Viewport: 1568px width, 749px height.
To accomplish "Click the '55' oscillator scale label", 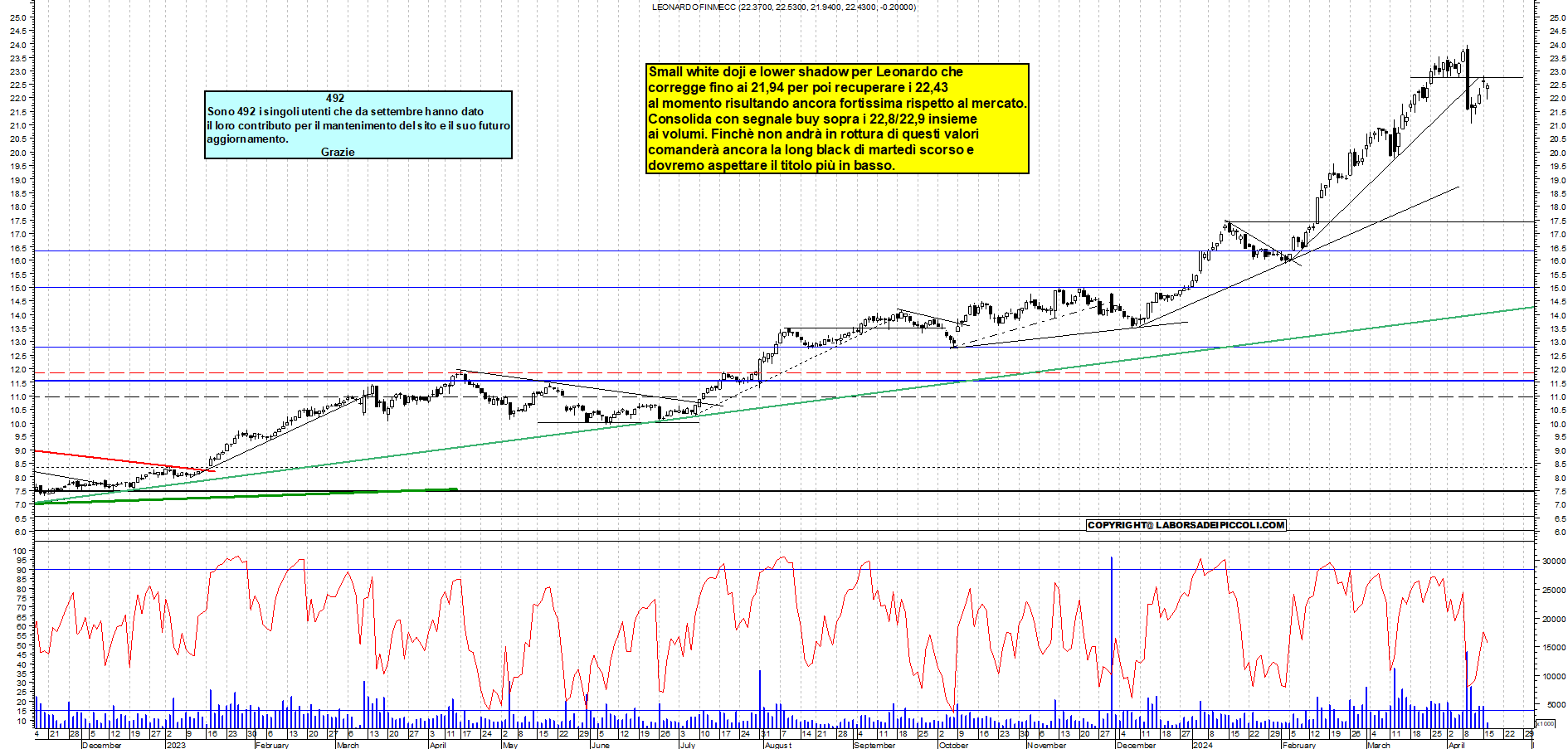I will [x=22, y=636].
